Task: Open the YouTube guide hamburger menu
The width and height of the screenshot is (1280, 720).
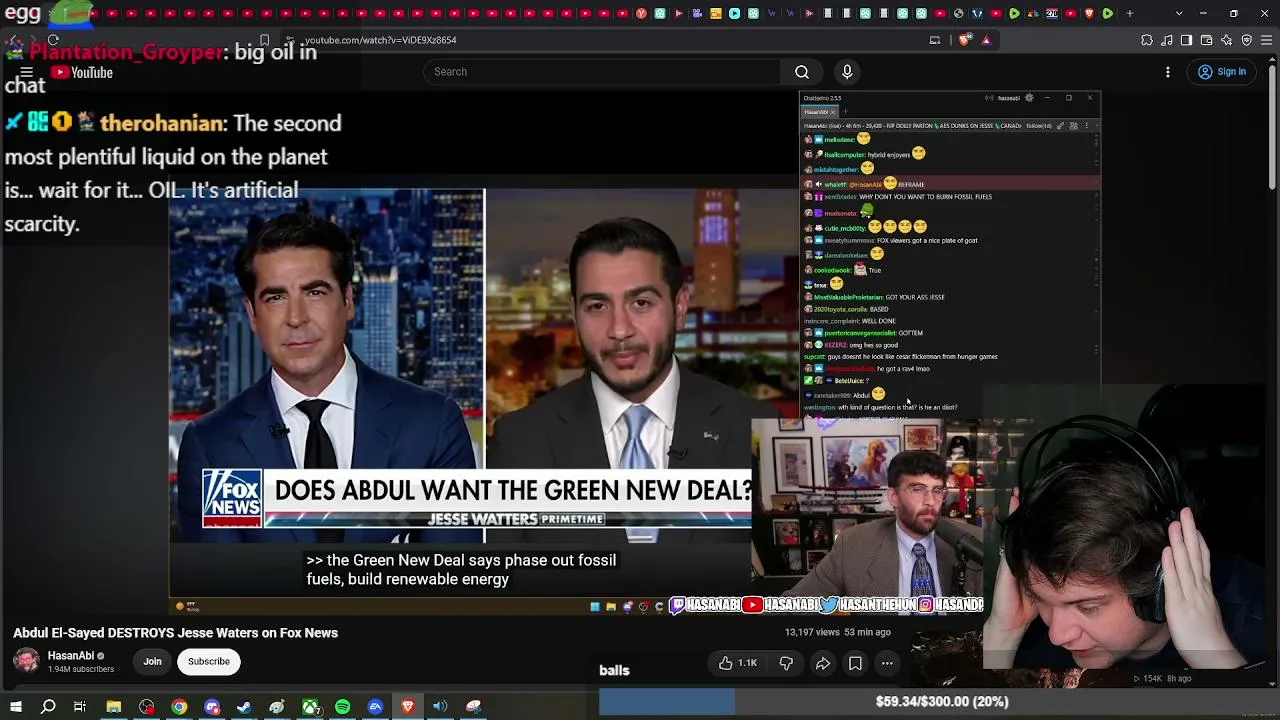Action: [27, 72]
